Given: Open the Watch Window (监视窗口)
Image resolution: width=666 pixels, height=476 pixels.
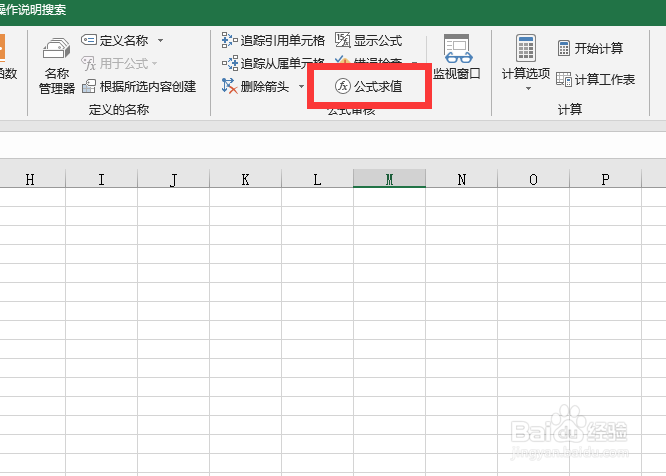Looking at the screenshot, I should click(x=457, y=57).
